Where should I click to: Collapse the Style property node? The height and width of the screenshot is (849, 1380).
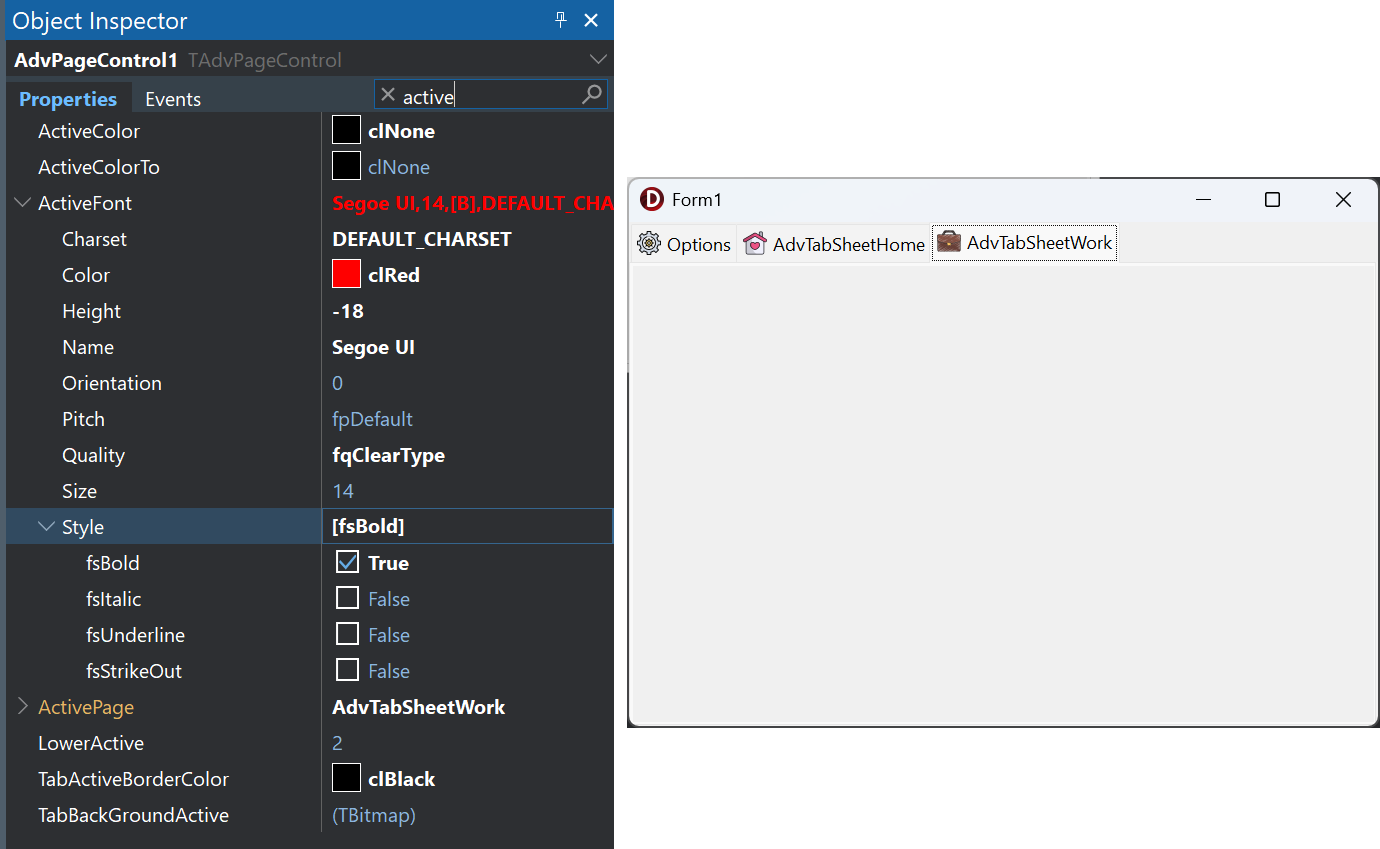[x=46, y=527]
